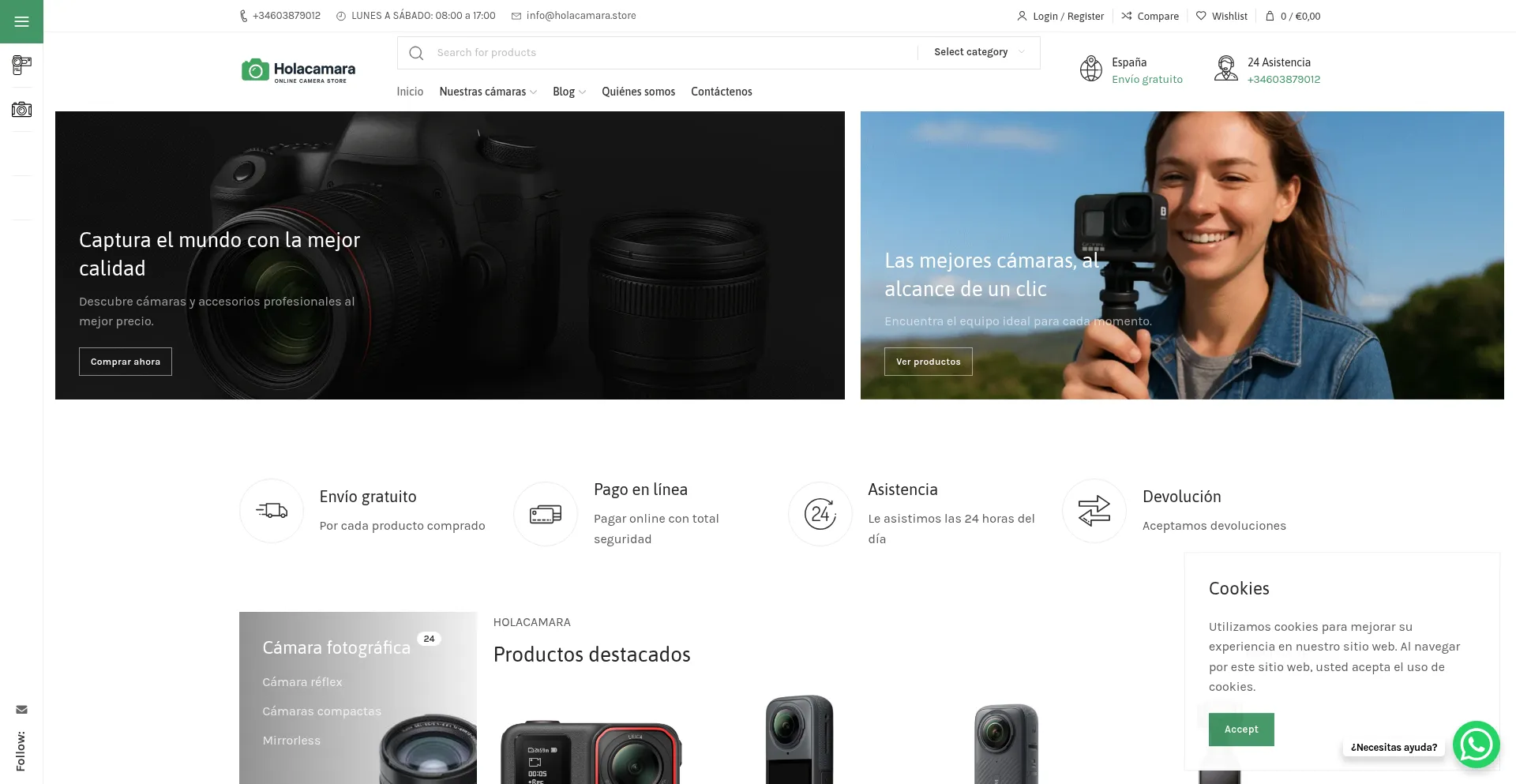
Task: Accept the cookies notice
Action: 1240,729
